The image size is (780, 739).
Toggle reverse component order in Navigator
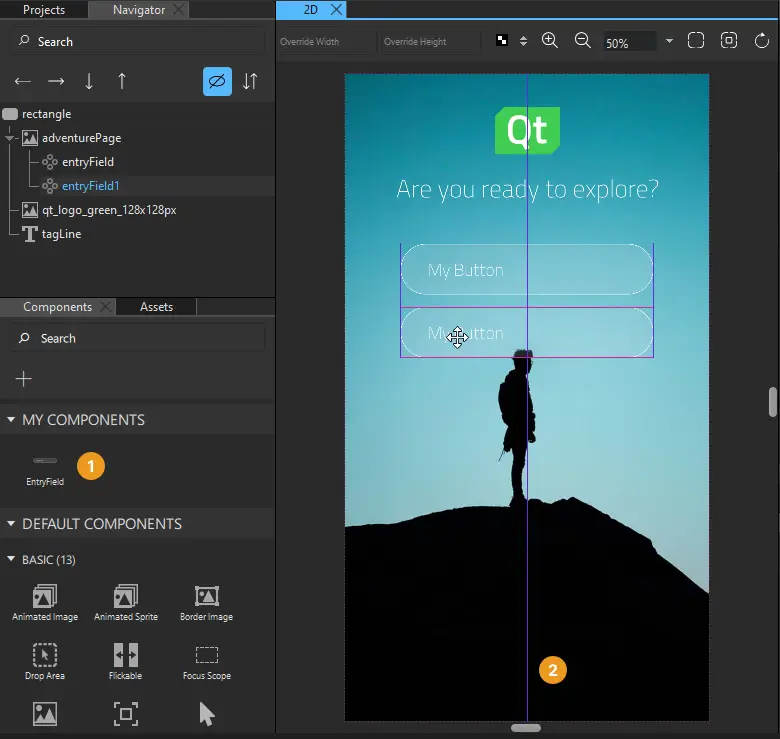[250, 81]
